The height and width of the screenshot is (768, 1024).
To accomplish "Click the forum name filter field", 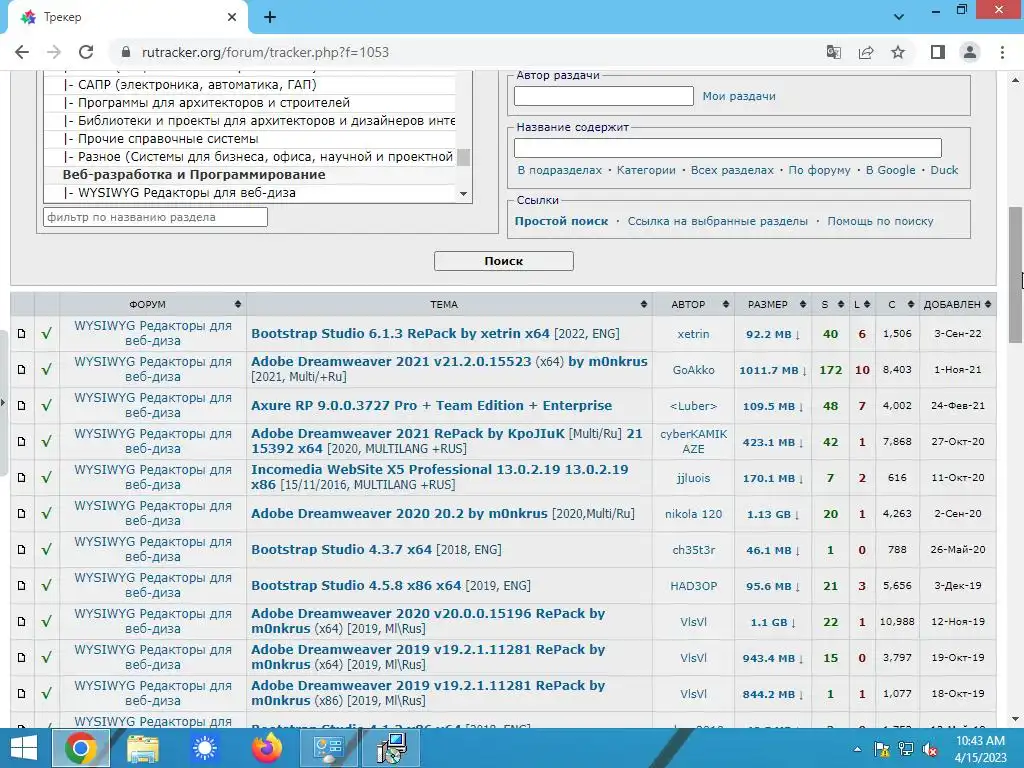I will coord(155,217).
